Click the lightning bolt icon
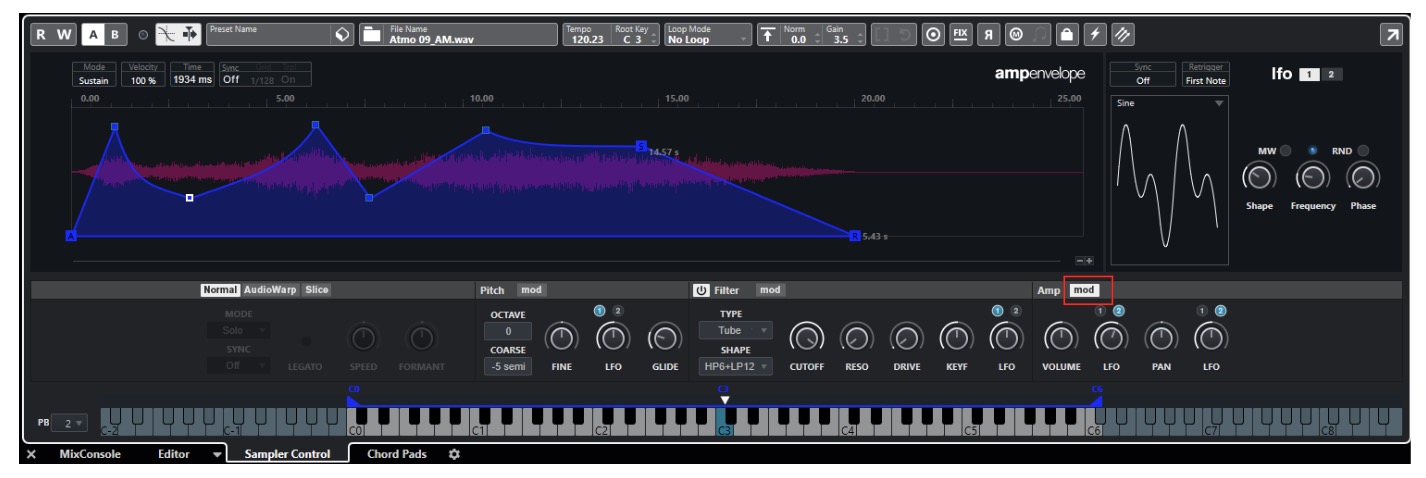The height and width of the screenshot is (478, 1426). tap(1094, 34)
